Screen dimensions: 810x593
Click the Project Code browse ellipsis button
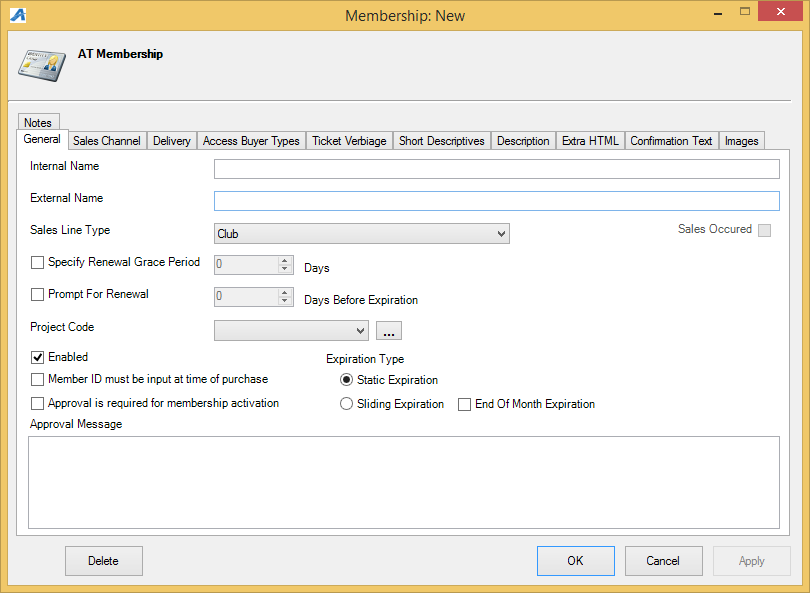coord(389,331)
